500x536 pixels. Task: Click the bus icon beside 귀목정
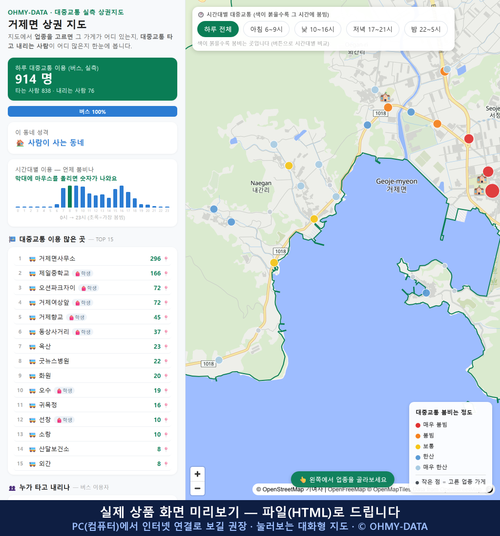32,405
